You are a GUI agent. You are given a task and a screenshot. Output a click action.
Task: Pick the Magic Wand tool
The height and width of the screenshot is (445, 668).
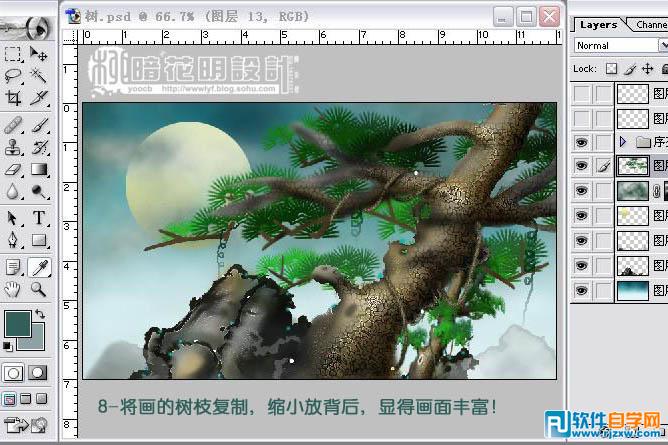coord(39,76)
